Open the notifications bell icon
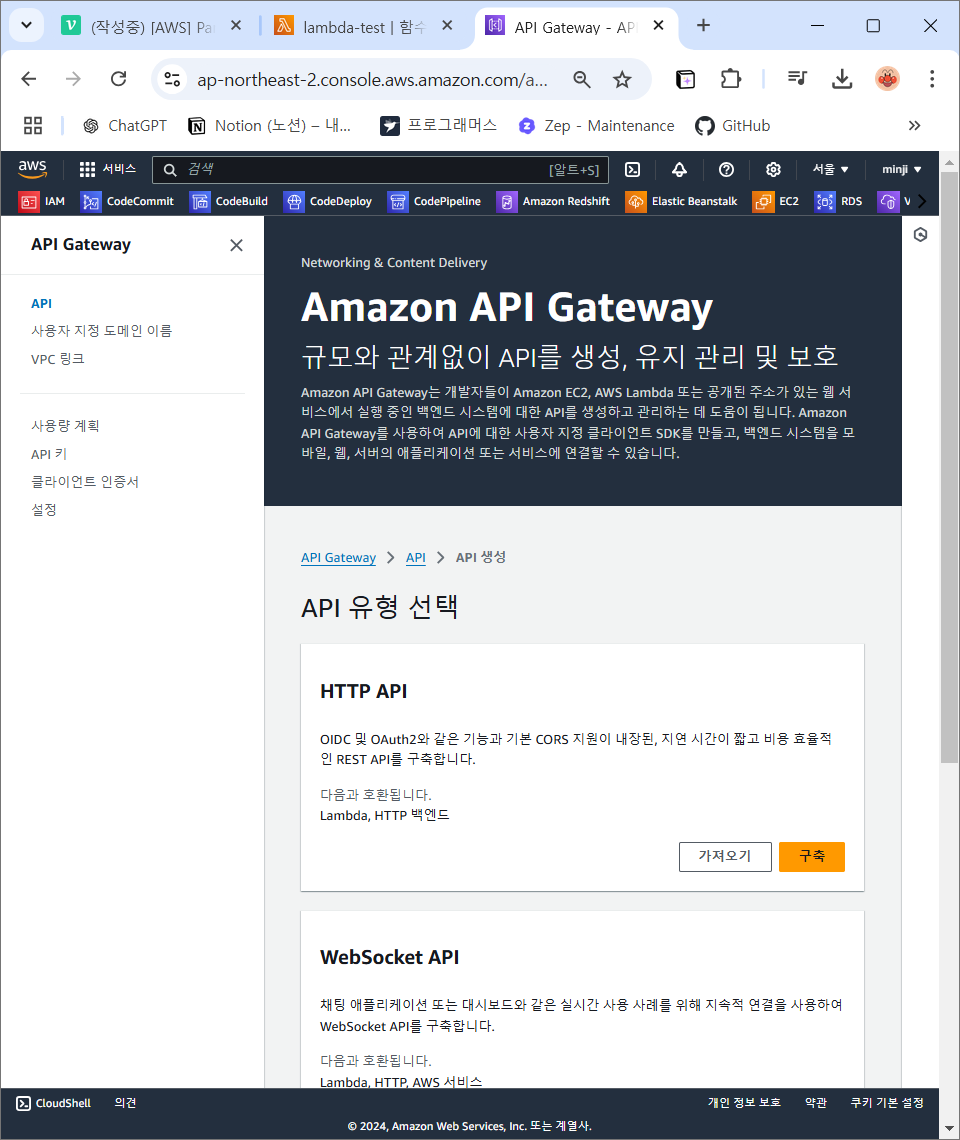 pyautogui.click(x=679, y=169)
